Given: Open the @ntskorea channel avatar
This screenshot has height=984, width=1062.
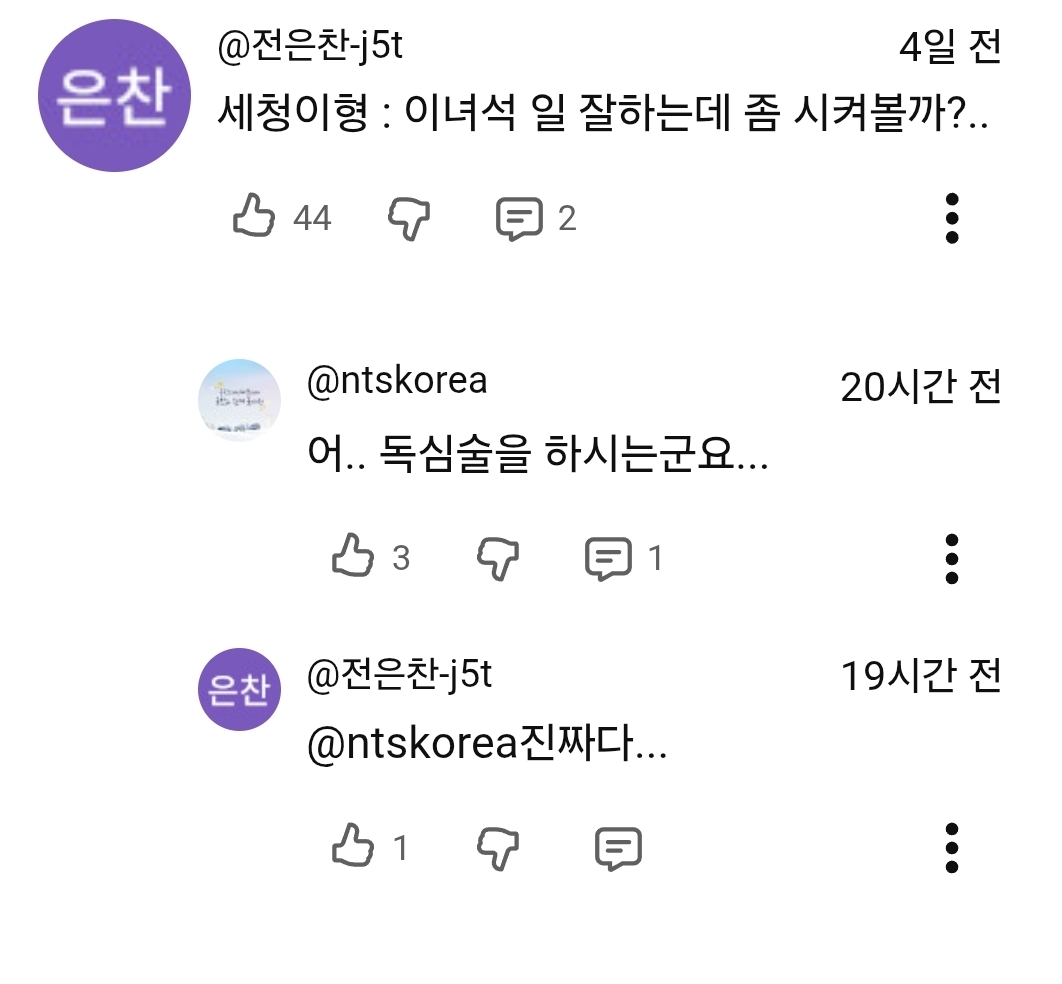Looking at the screenshot, I should (240, 400).
